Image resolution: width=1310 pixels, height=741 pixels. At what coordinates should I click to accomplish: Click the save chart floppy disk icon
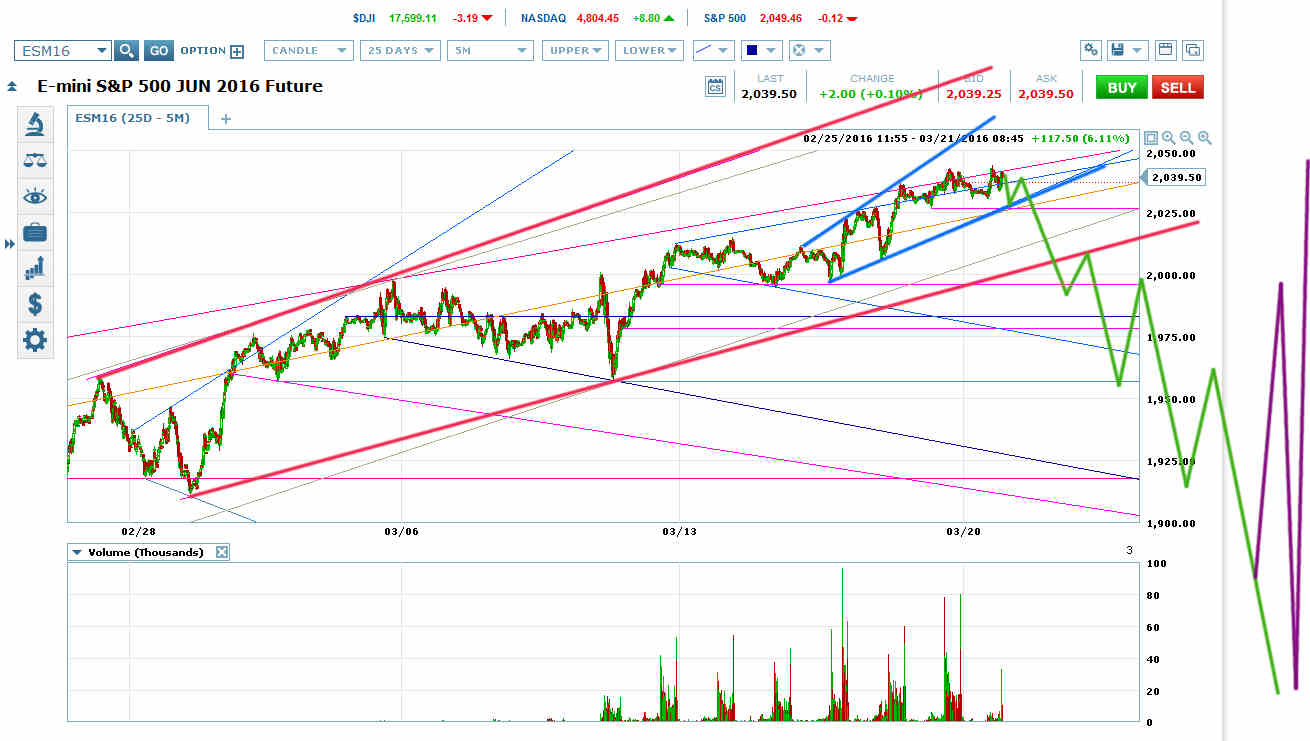[x=1119, y=50]
